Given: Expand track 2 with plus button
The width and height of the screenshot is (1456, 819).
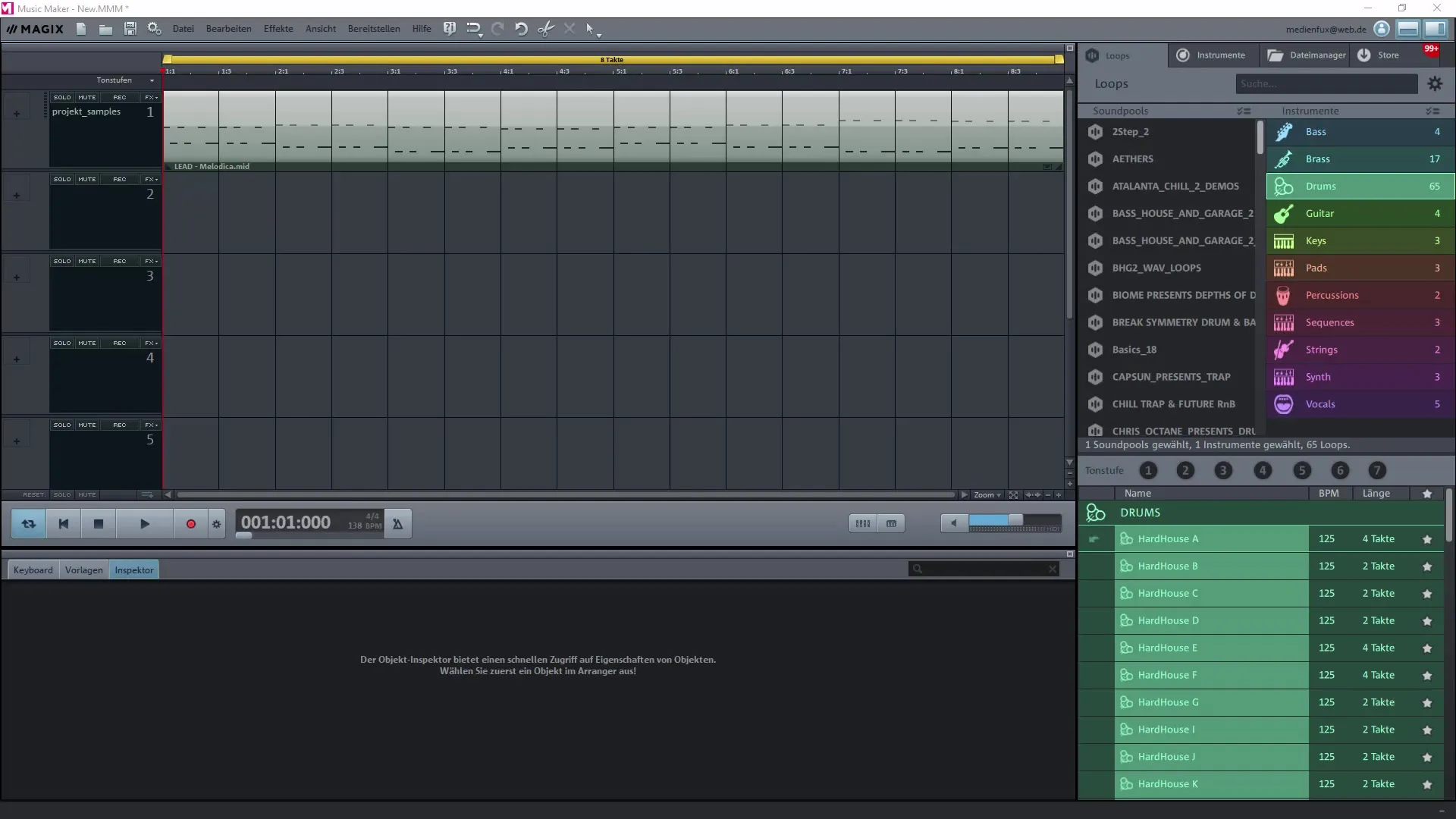Looking at the screenshot, I should (x=17, y=196).
